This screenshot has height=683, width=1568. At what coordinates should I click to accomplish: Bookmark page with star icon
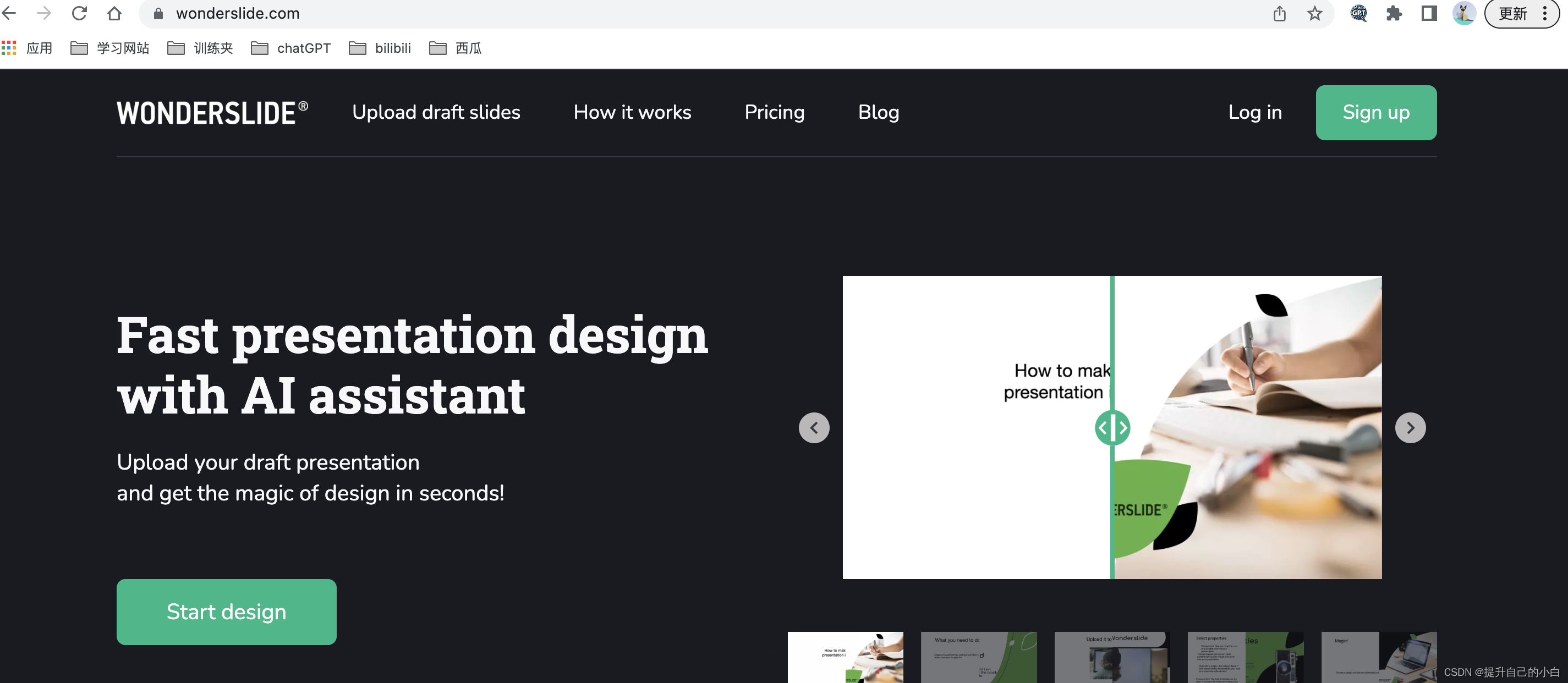coord(1314,13)
